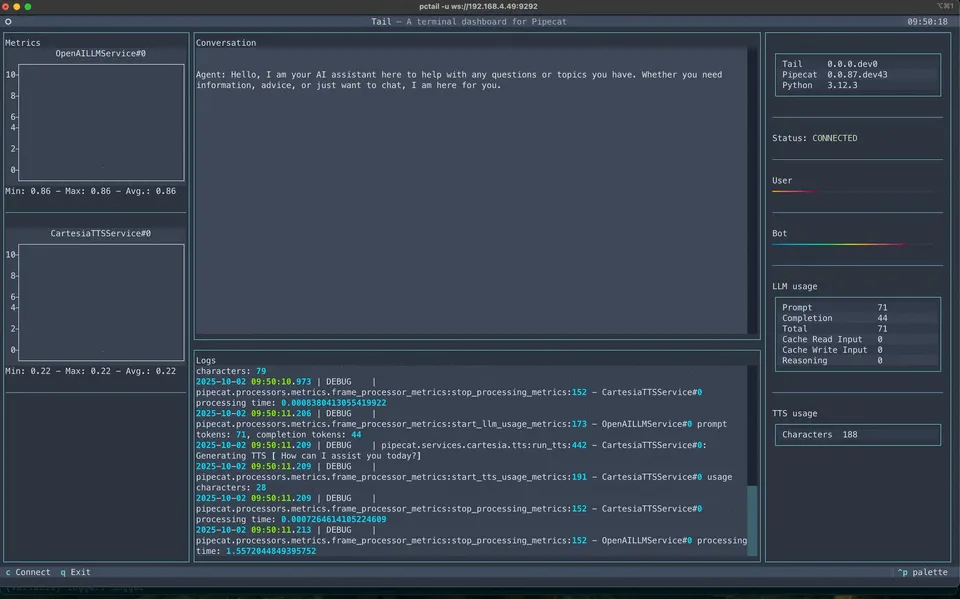960x599 pixels.
Task: Click the 'characters: 28' log line
Action: pos(231,488)
